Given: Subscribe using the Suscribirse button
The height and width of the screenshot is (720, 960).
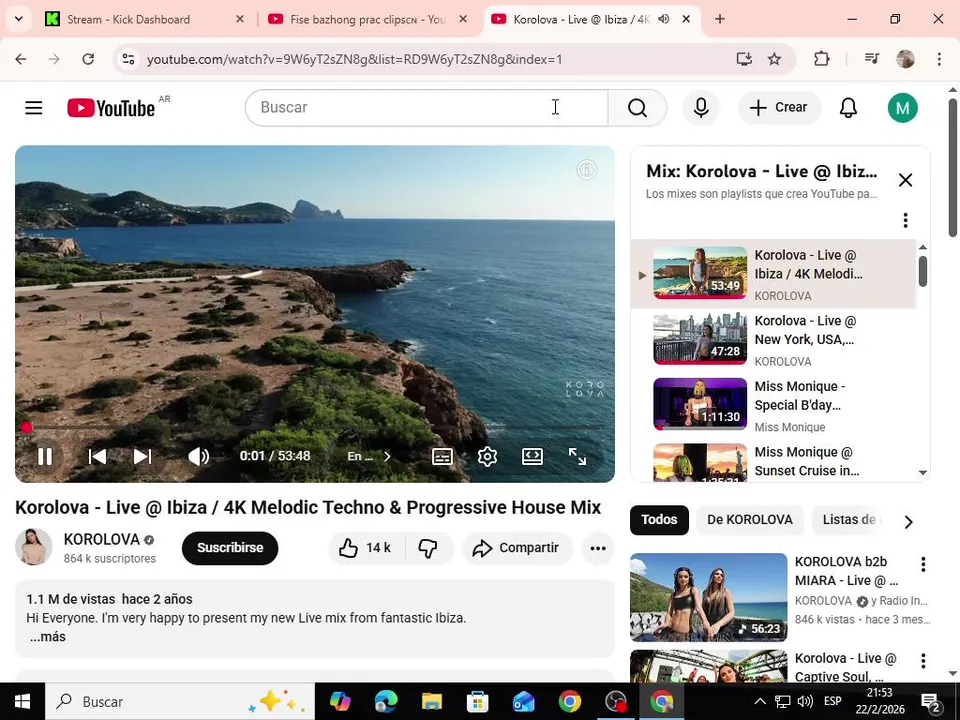Looking at the screenshot, I should 230,548.
